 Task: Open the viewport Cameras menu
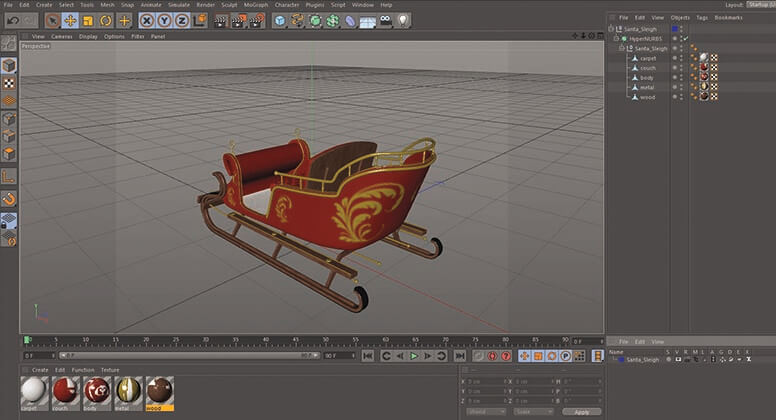click(x=62, y=36)
